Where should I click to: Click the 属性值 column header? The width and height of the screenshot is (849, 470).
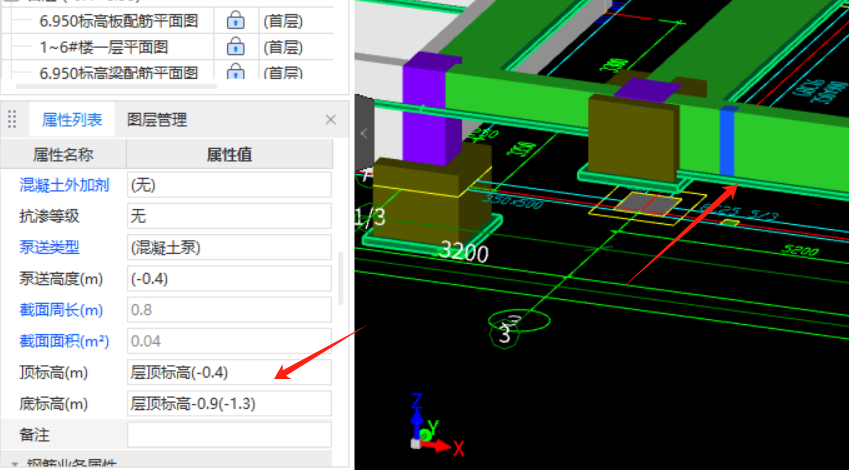229,155
